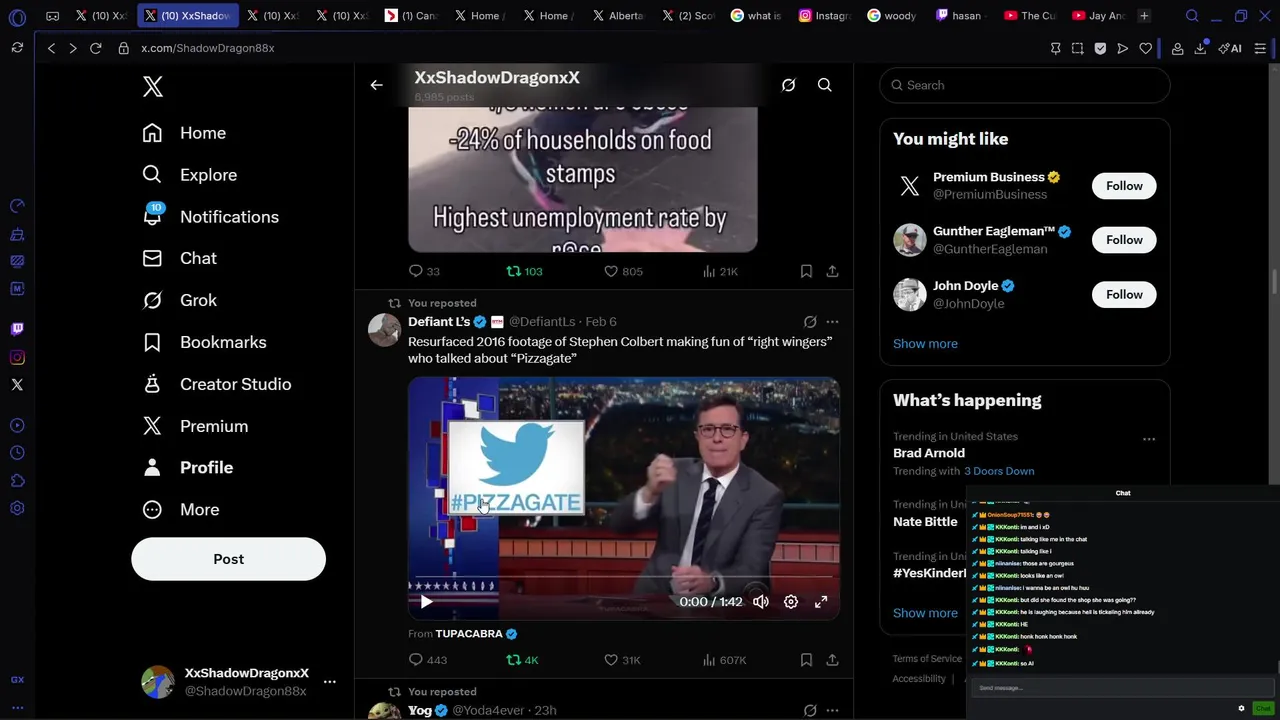Bookmark the Defiant L's post

[806, 660]
